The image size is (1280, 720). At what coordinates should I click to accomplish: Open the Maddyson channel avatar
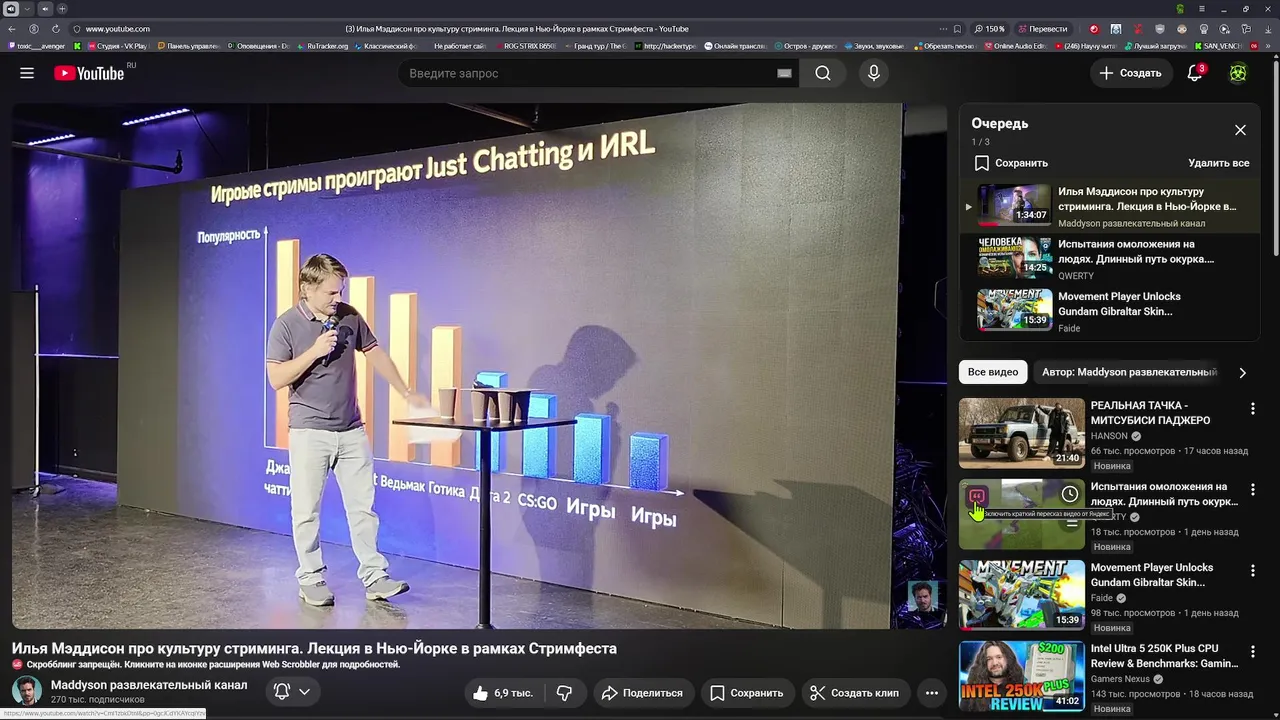[x=27, y=691]
